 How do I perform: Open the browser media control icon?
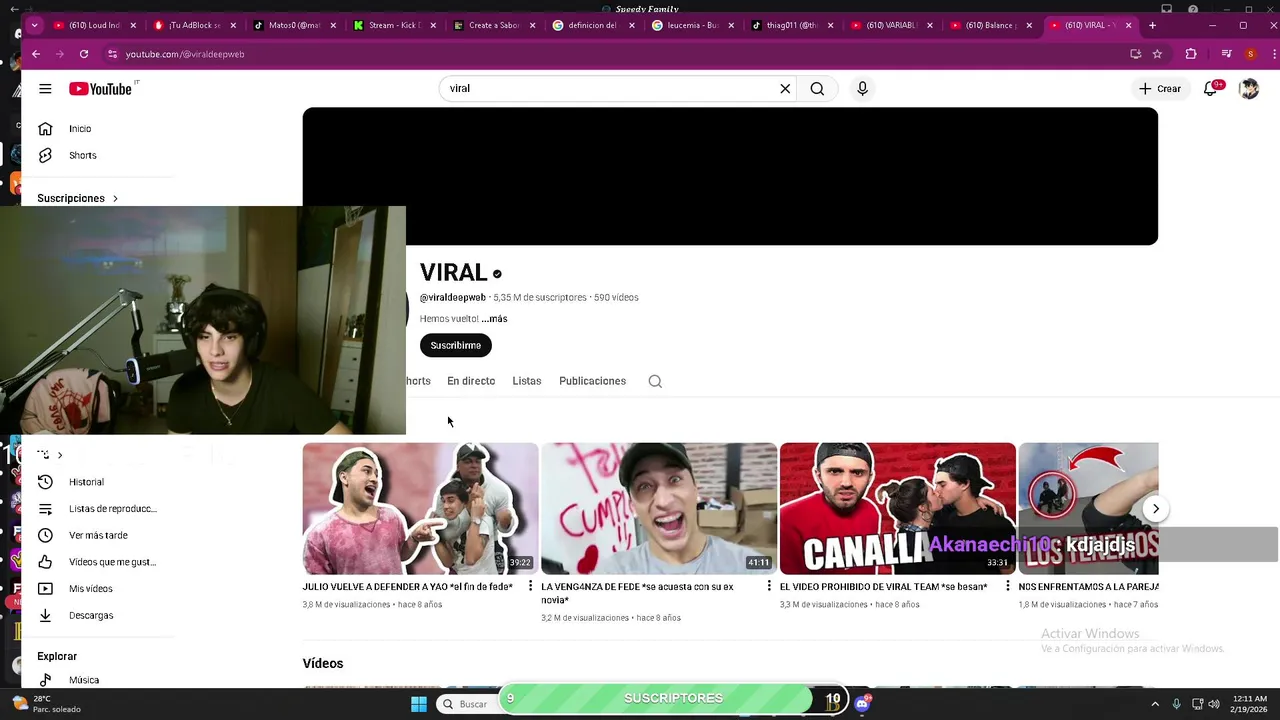[x=1227, y=54]
